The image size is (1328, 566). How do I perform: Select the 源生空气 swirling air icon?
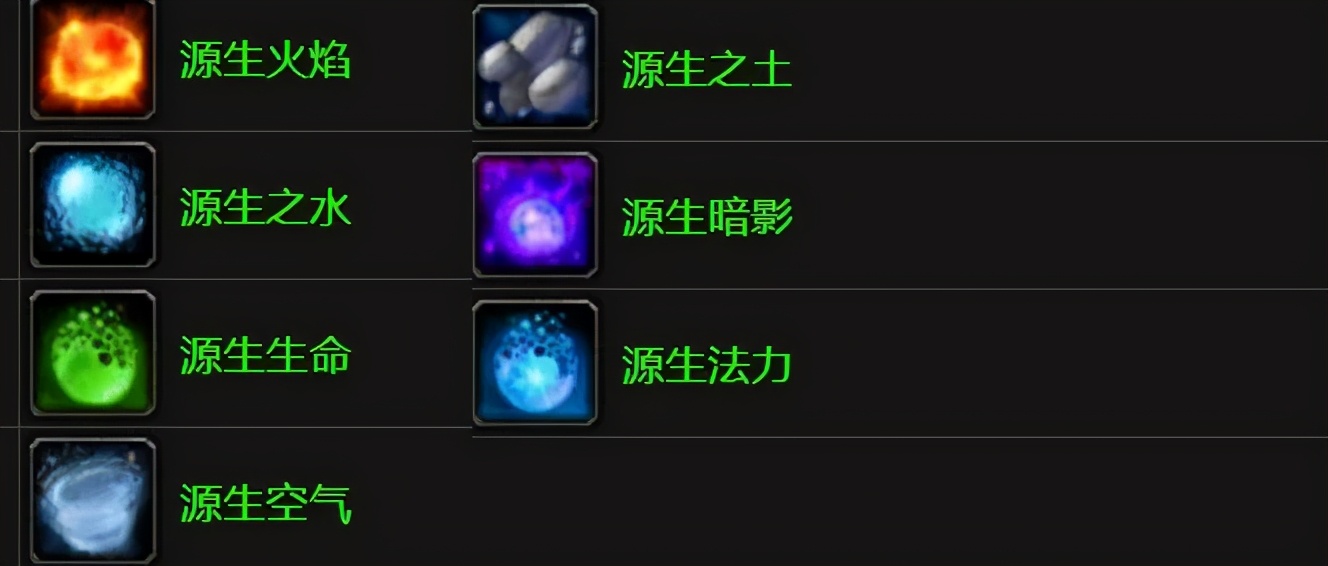[x=93, y=501]
